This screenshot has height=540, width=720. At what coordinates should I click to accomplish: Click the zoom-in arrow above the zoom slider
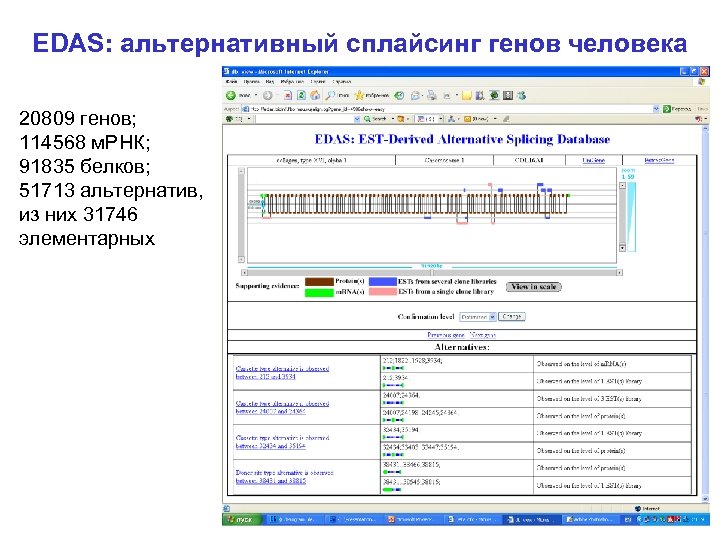tap(622, 186)
